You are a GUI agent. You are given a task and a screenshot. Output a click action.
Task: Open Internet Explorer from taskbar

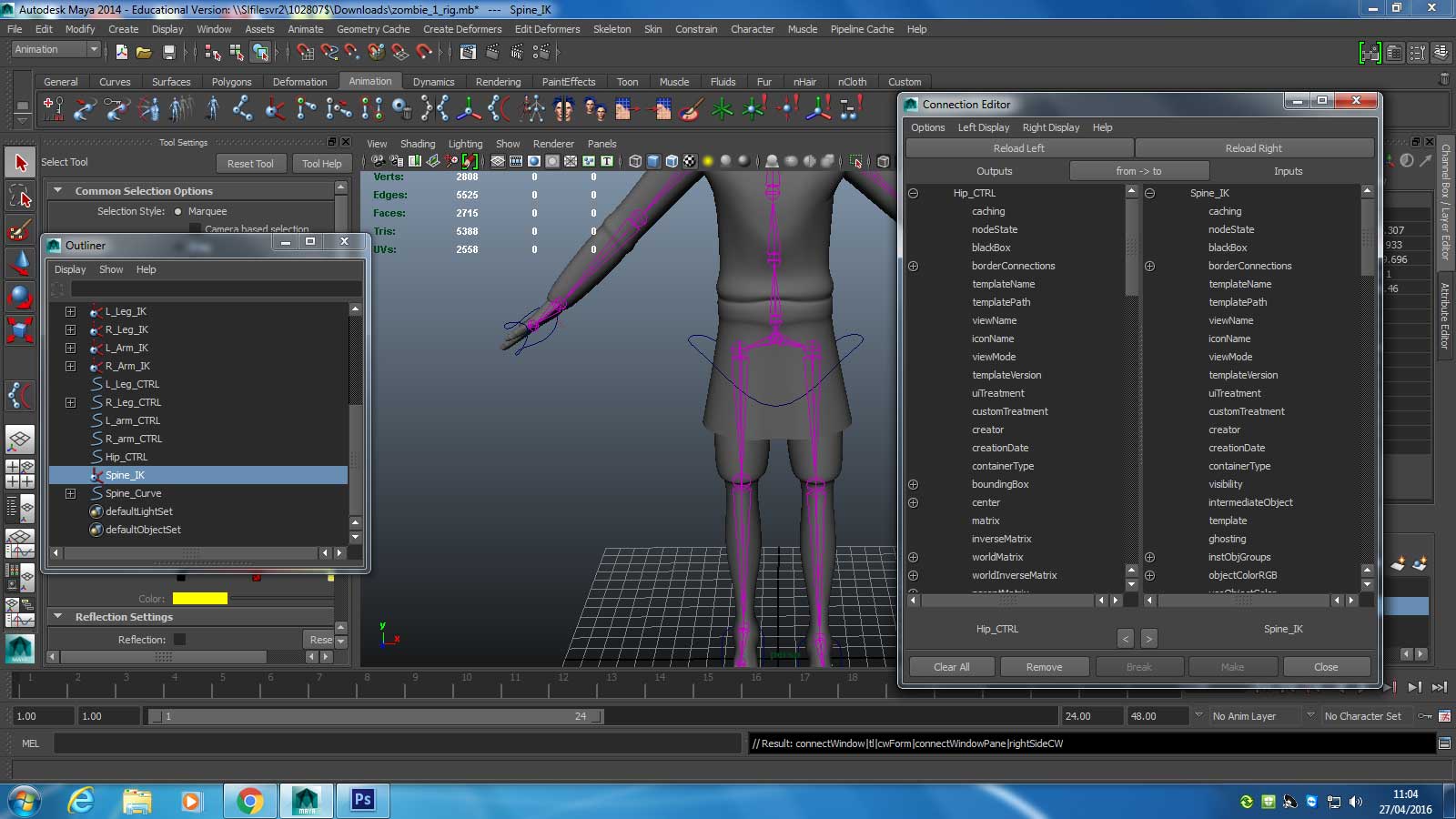(82, 801)
